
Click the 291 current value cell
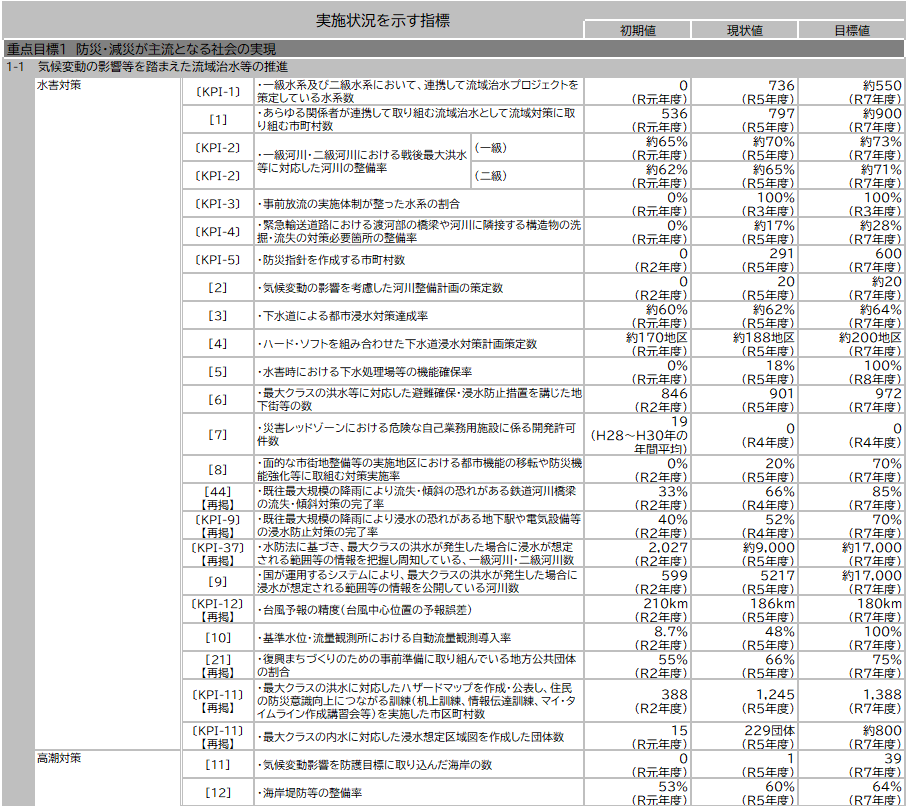click(x=744, y=259)
